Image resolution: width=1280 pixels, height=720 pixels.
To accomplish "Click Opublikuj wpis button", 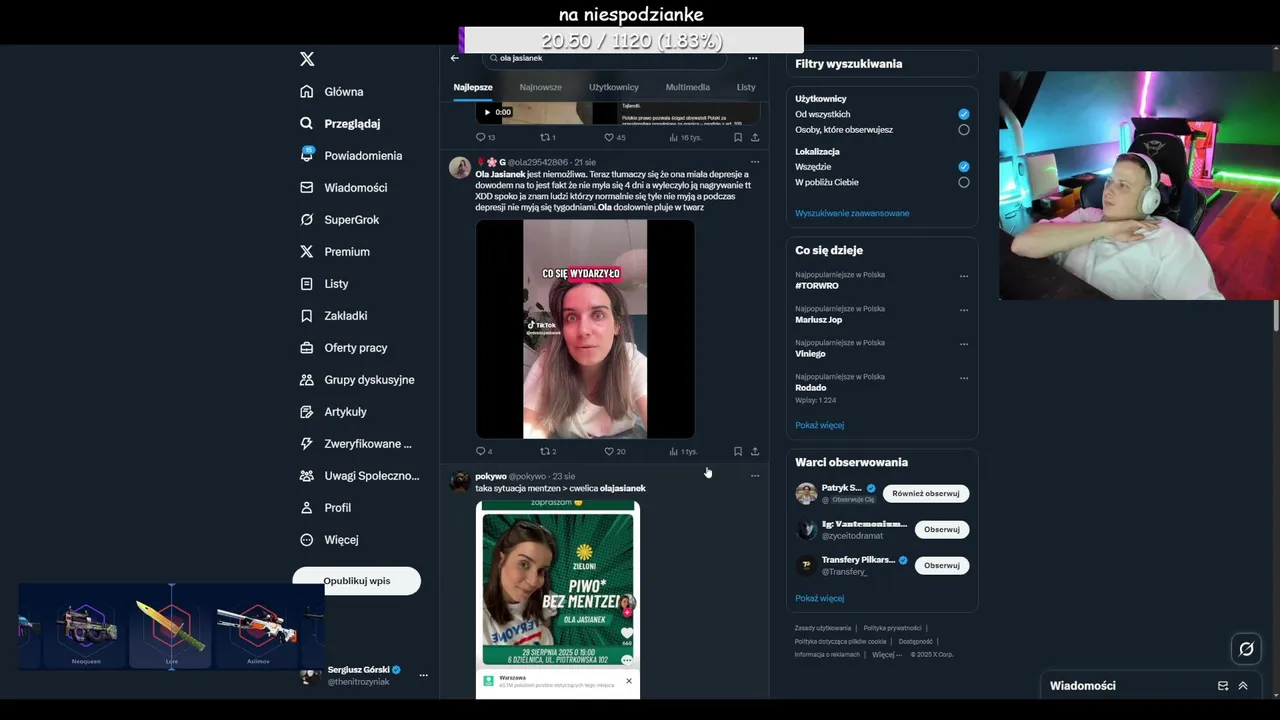I will click(357, 581).
